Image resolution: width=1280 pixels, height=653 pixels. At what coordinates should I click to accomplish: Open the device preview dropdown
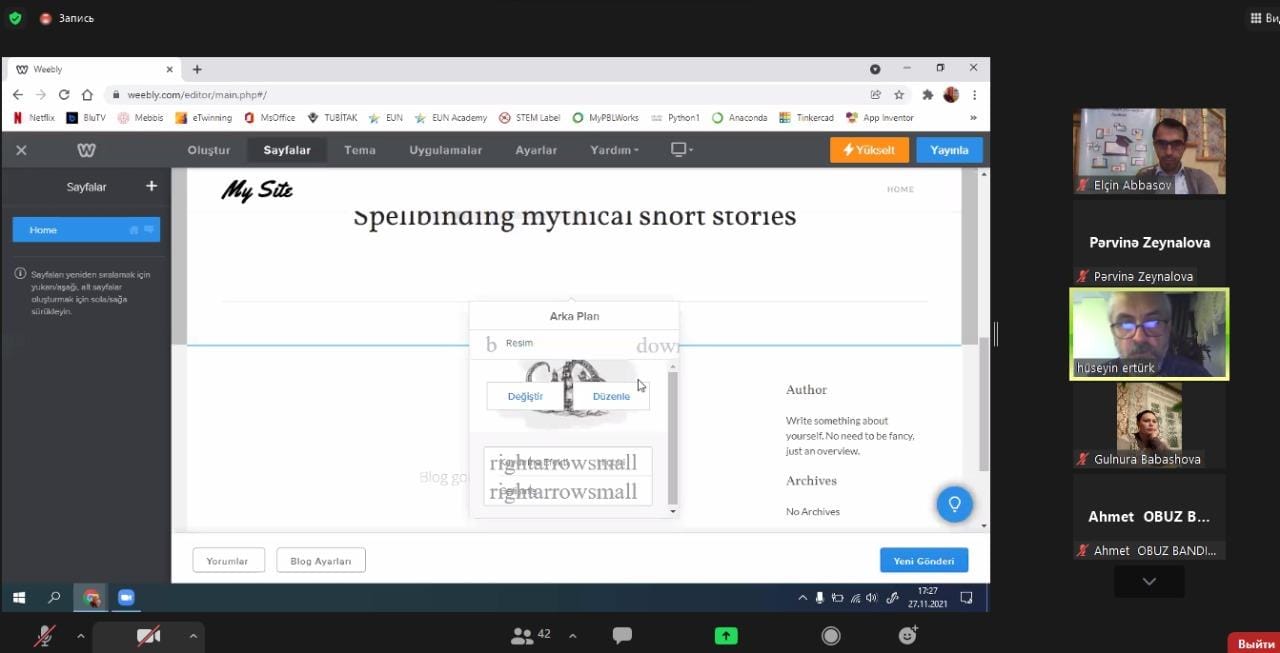tap(681, 150)
